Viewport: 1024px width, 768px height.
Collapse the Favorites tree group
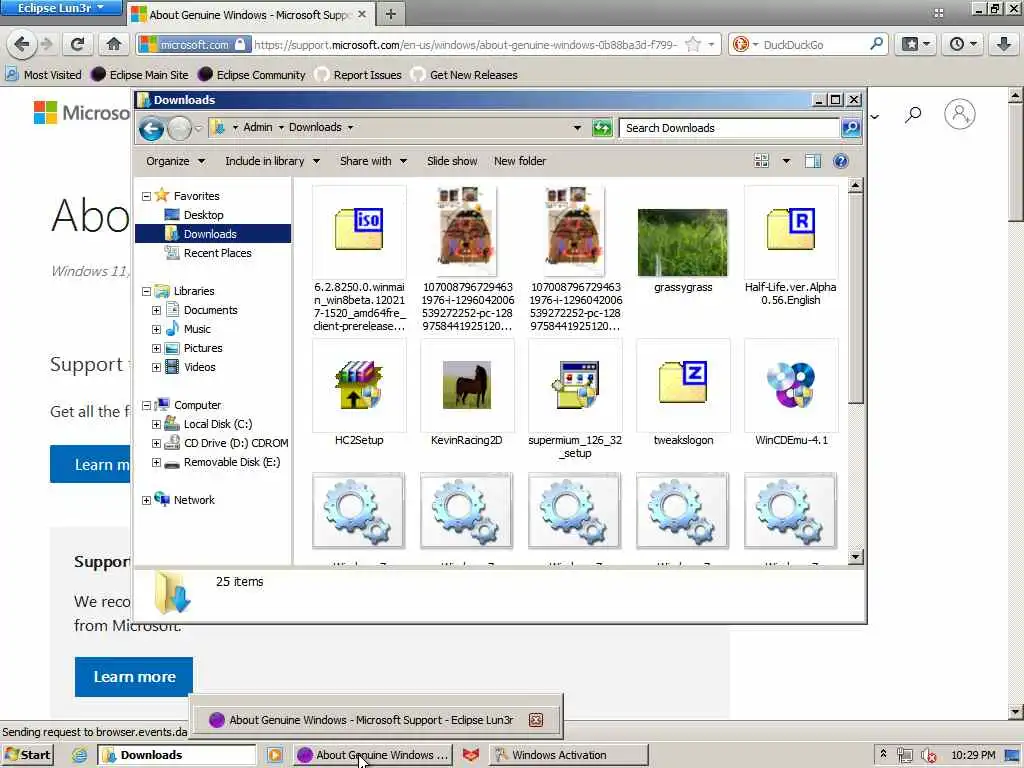[x=146, y=196]
